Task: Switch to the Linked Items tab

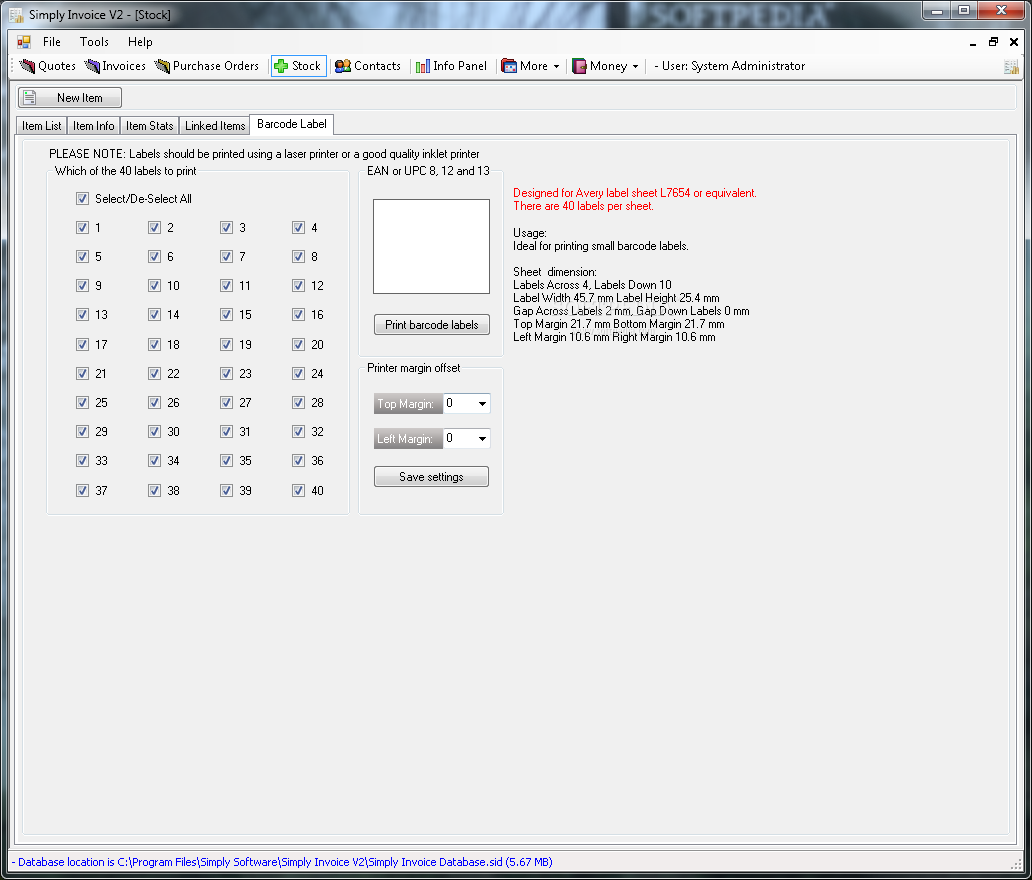Action: [x=215, y=126]
